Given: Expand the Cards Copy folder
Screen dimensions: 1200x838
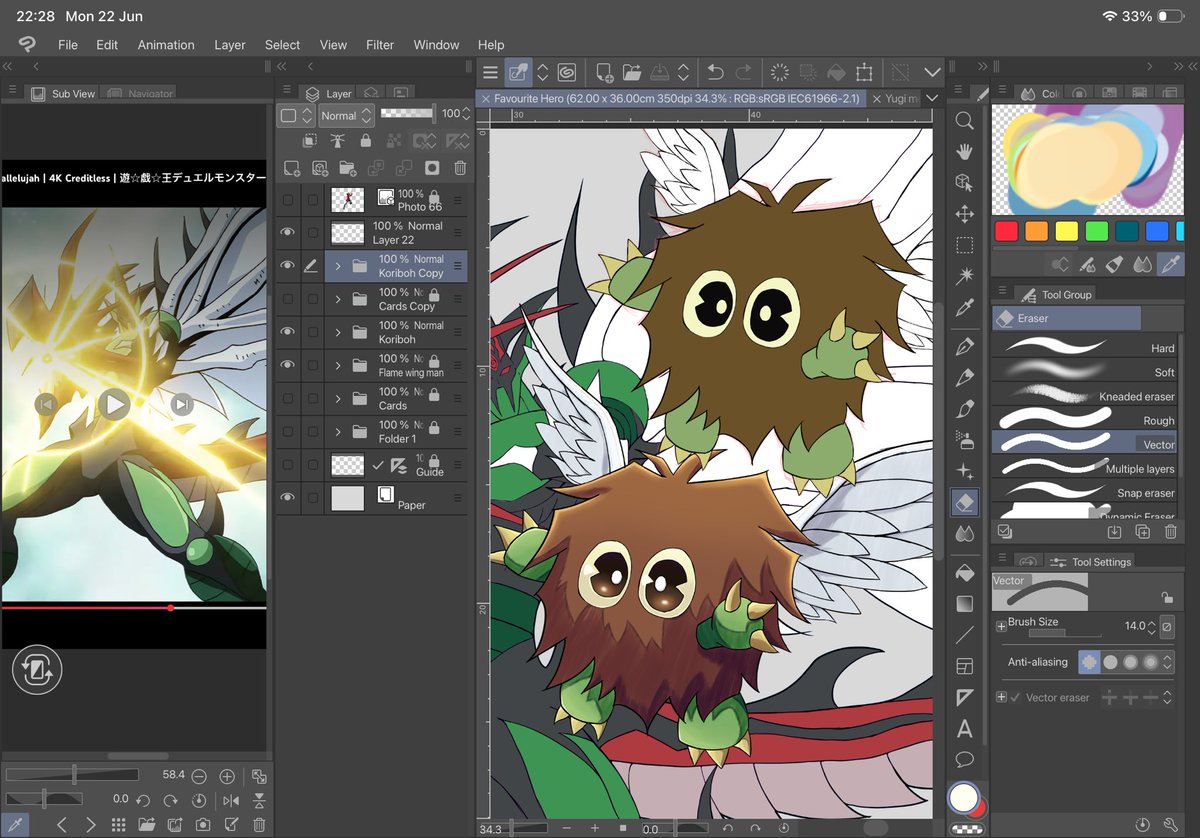Looking at the screenshot, I should coord(338,299).
